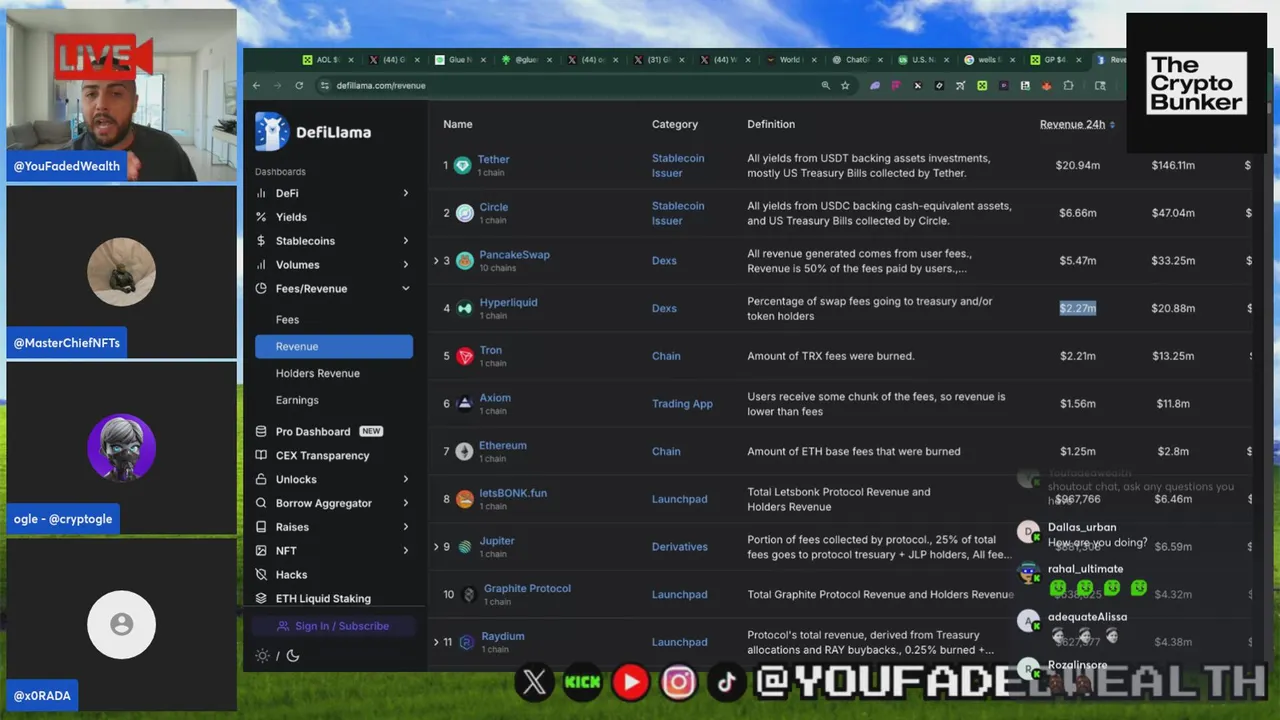Screen dimensions: 1280x720
Task: Click the CEX Transparency book icon
Action: pyautogui.click(x=261, y=455)
